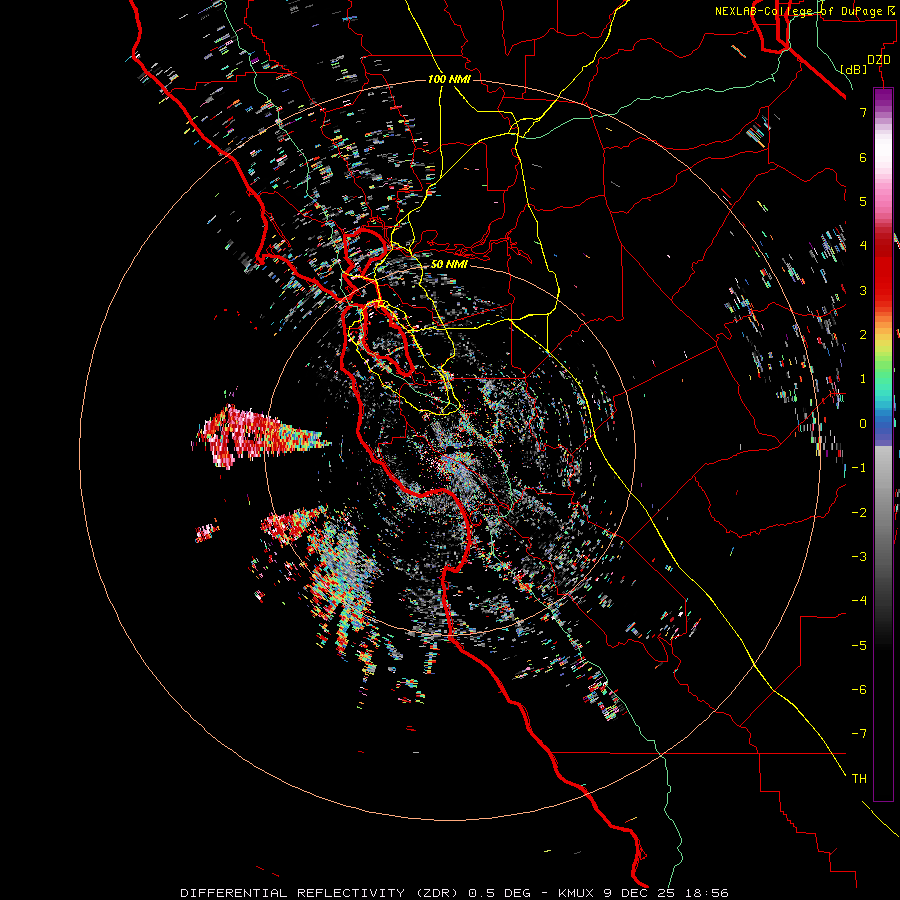Click the colorbar value label '-7'
Screen dimensions: 900x900
[859, 734]
